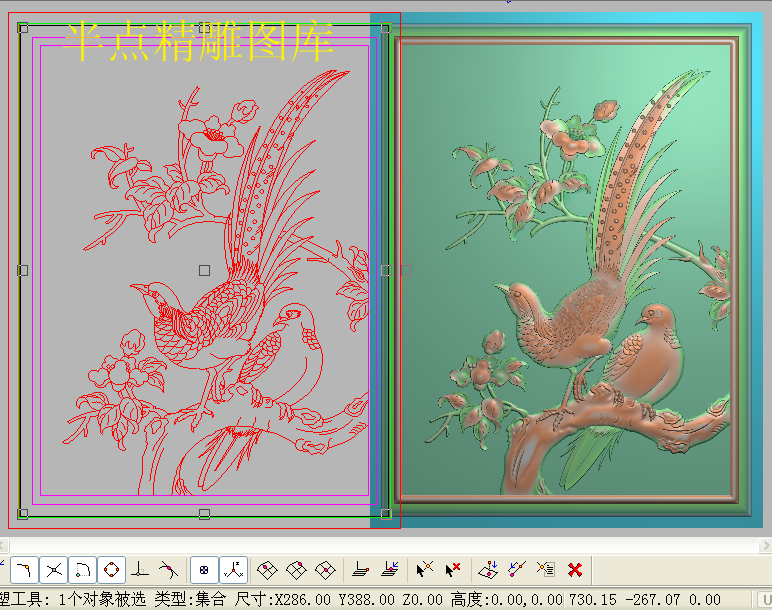Click the red line-art bird drawing
The width and height of the screenshot is (772, 610).
[x=216, y=283]
